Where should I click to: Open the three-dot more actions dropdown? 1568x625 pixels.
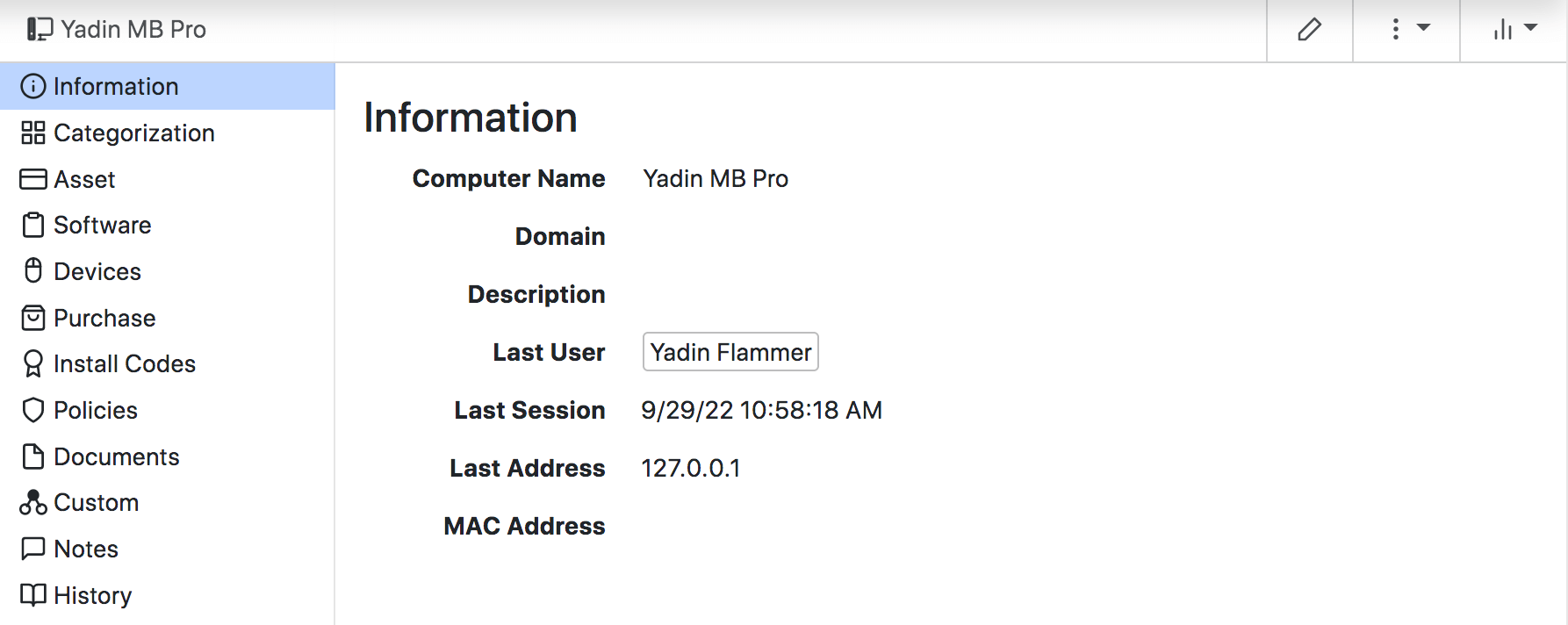coord(1406,30)
